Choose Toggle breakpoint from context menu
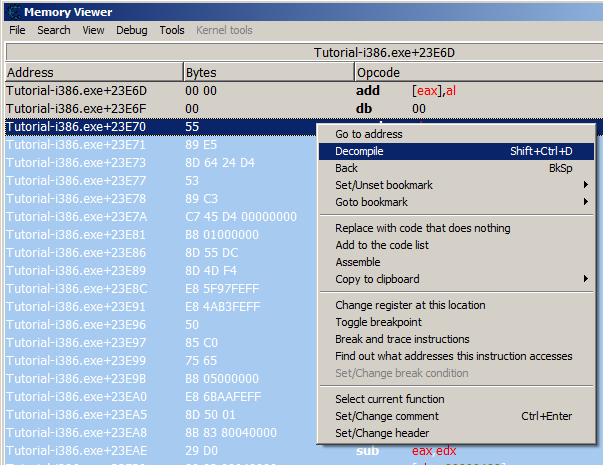 378,322
